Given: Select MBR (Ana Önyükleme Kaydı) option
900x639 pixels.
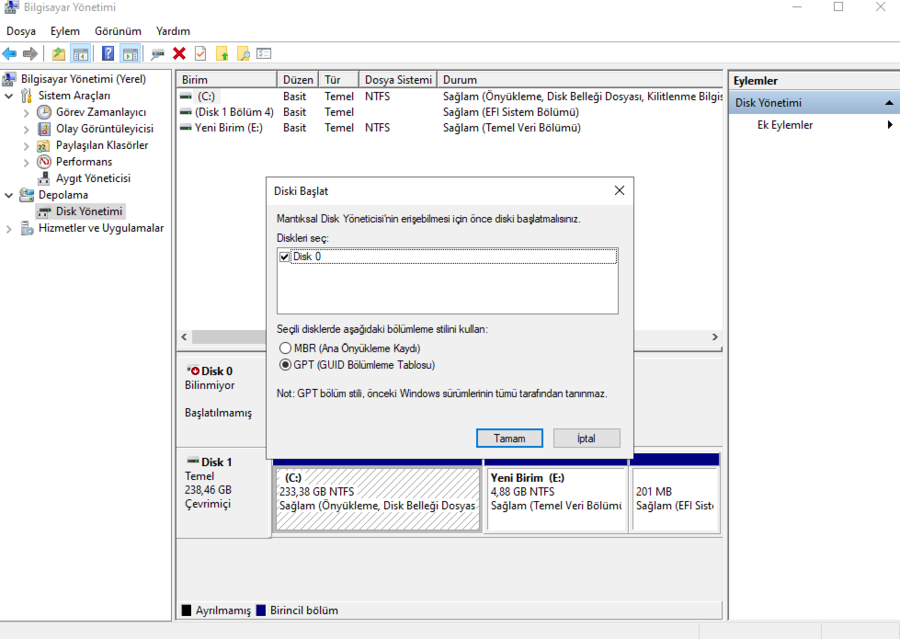Looking at the screenshot, I should 286,348.
